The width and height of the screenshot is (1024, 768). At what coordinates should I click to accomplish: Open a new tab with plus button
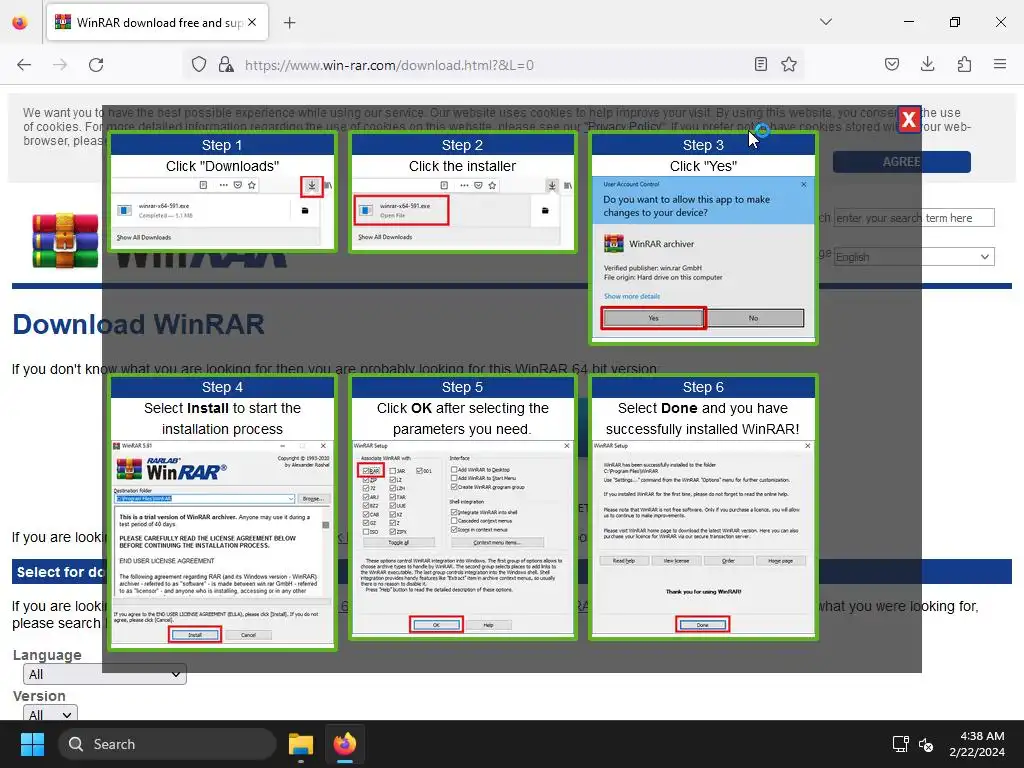(x=290, y=23)
